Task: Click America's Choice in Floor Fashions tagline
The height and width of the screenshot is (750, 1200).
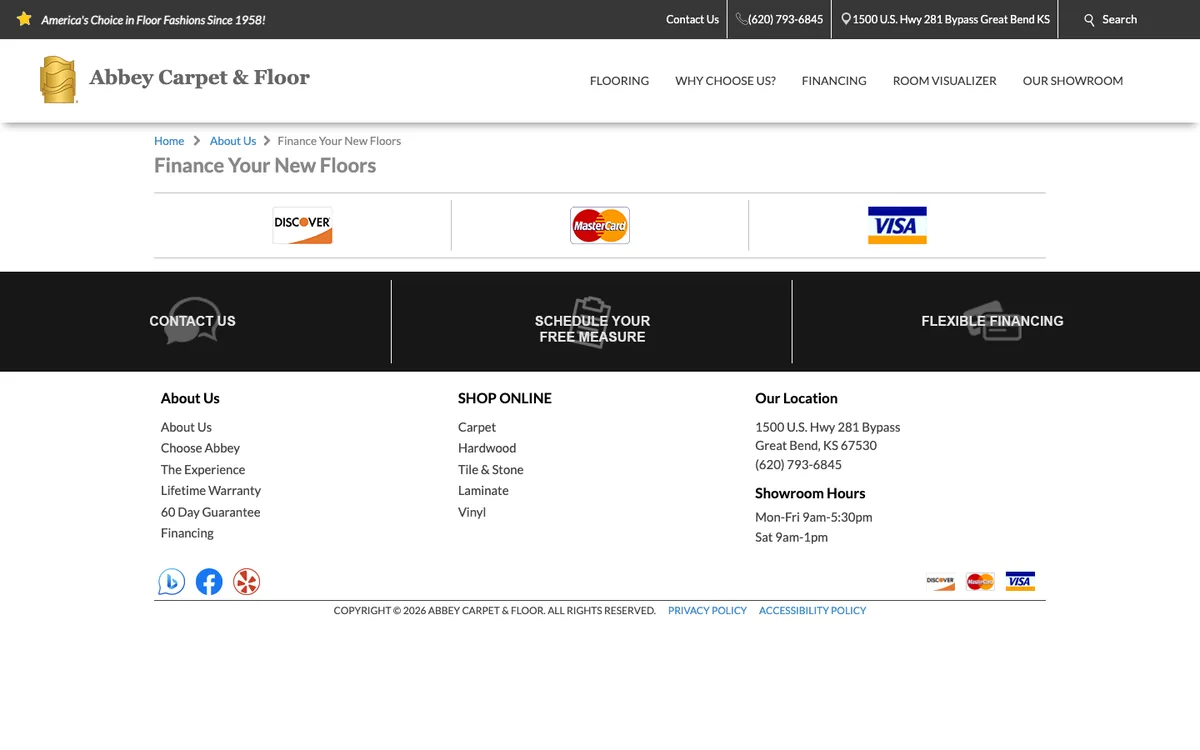Action: [x=153, y=20]
